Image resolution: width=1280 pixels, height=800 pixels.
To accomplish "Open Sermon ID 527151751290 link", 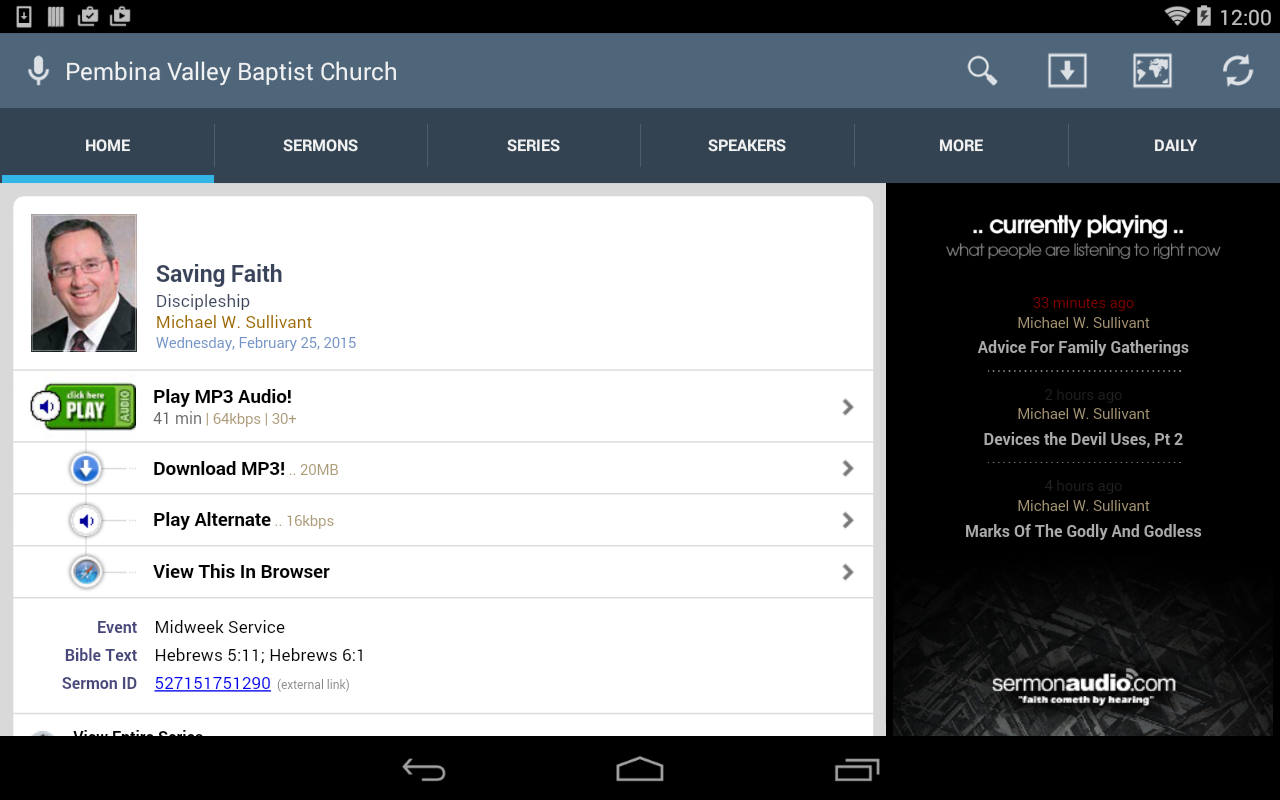I will click(x=212, y=684).
